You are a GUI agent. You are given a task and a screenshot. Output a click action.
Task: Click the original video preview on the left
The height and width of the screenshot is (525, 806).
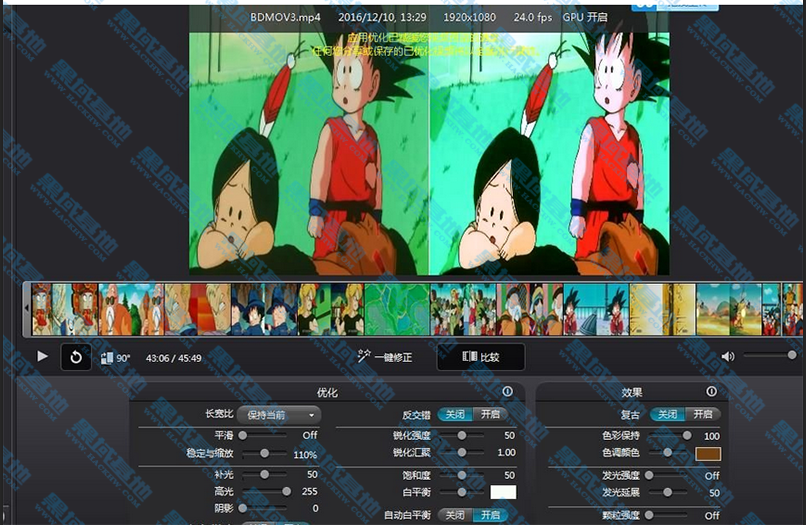pyautogui.click(x=308, y=153)
